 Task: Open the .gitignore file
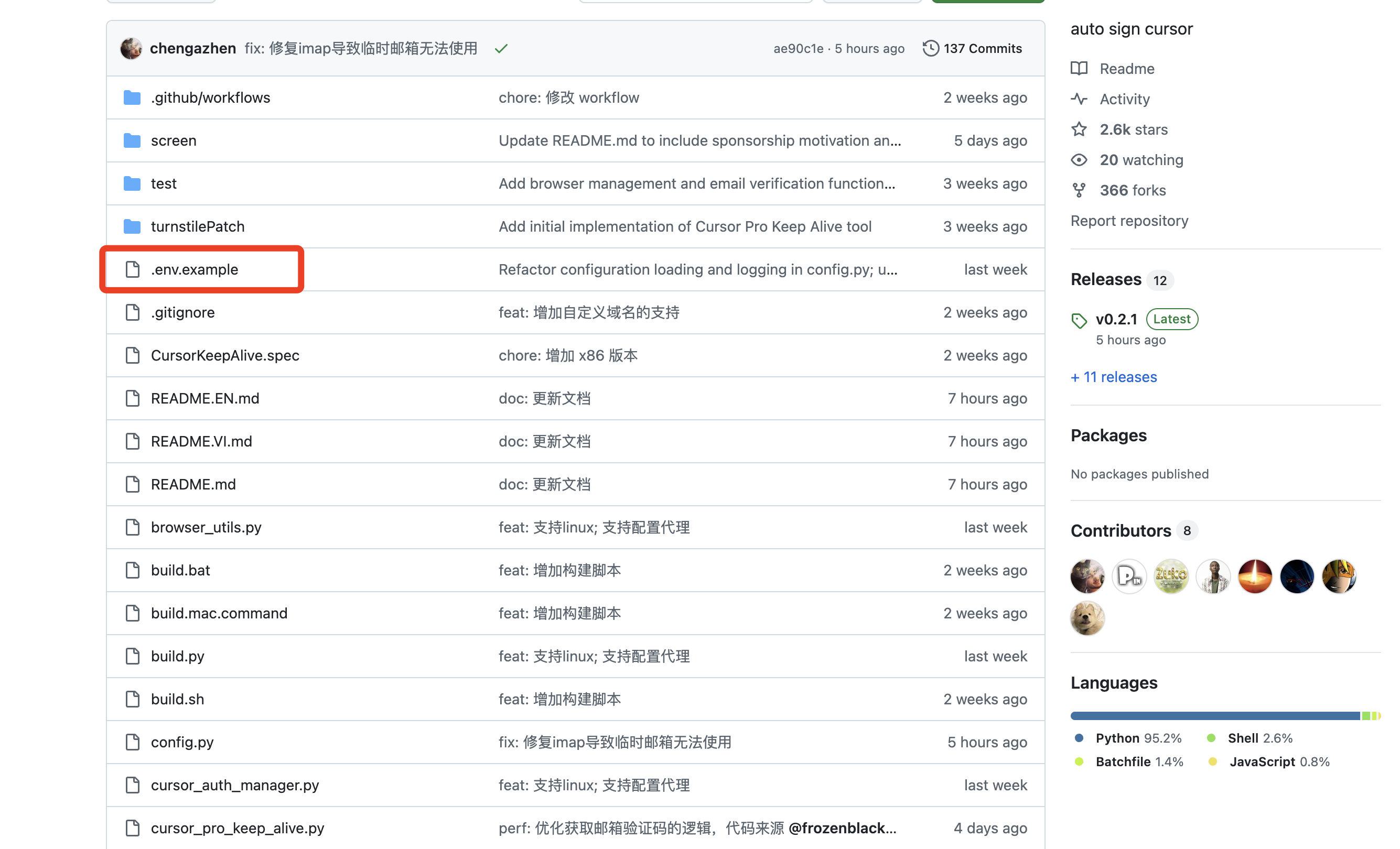click(182, 312)
